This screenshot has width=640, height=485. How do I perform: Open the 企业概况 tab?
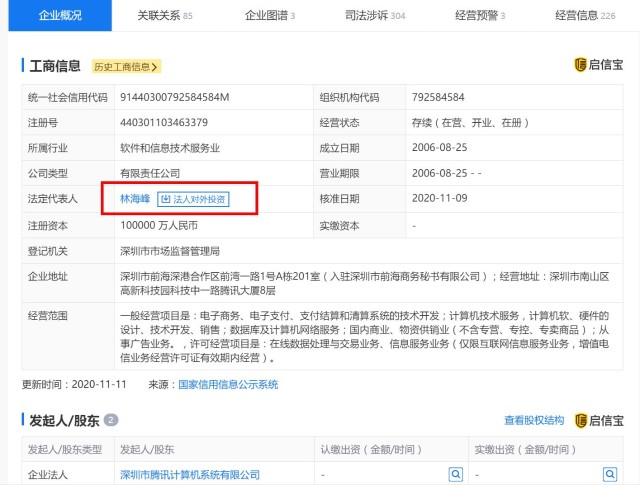point(60,16)
